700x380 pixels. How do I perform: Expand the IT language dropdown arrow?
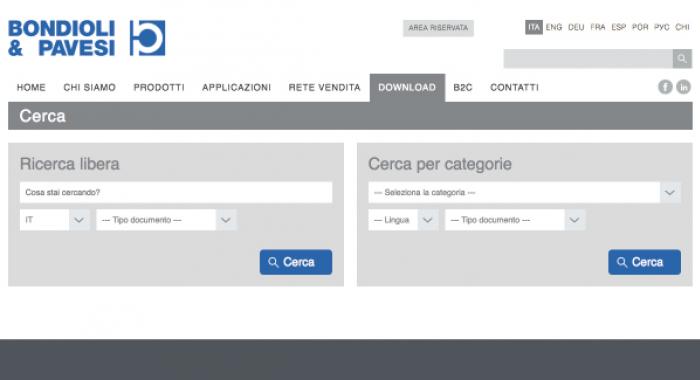pos(79,220)
